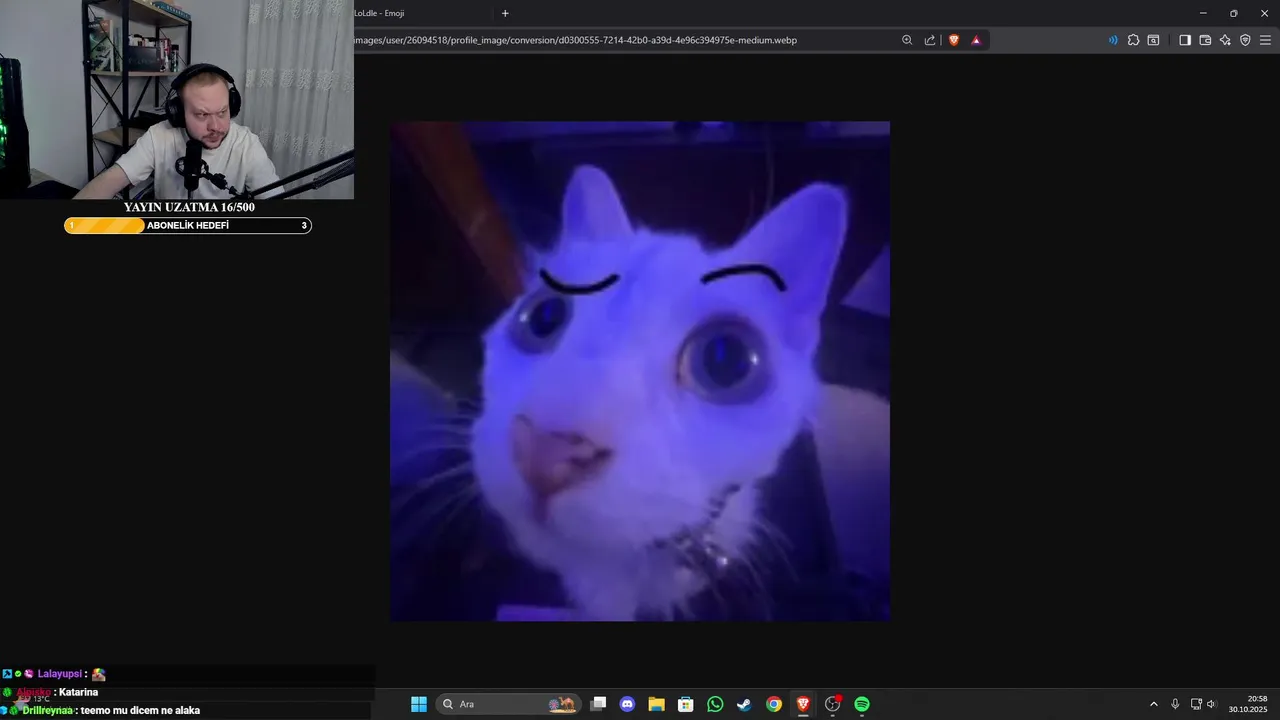1280x720 pixels.
Task: Toggle the browser sidebar panel
Action: click(1185, 40)
